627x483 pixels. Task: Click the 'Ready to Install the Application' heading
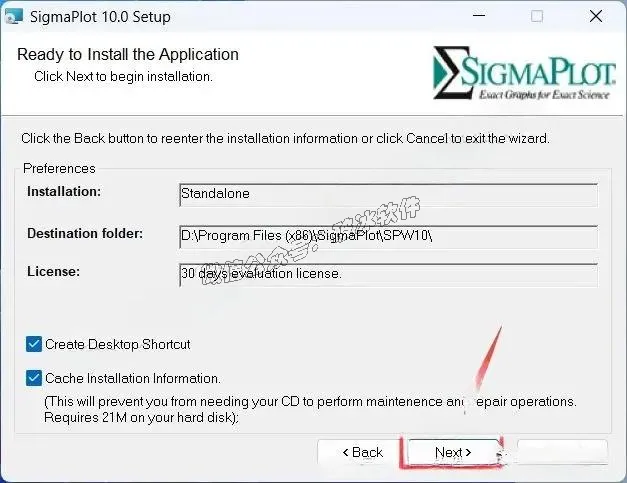[128, 54]
